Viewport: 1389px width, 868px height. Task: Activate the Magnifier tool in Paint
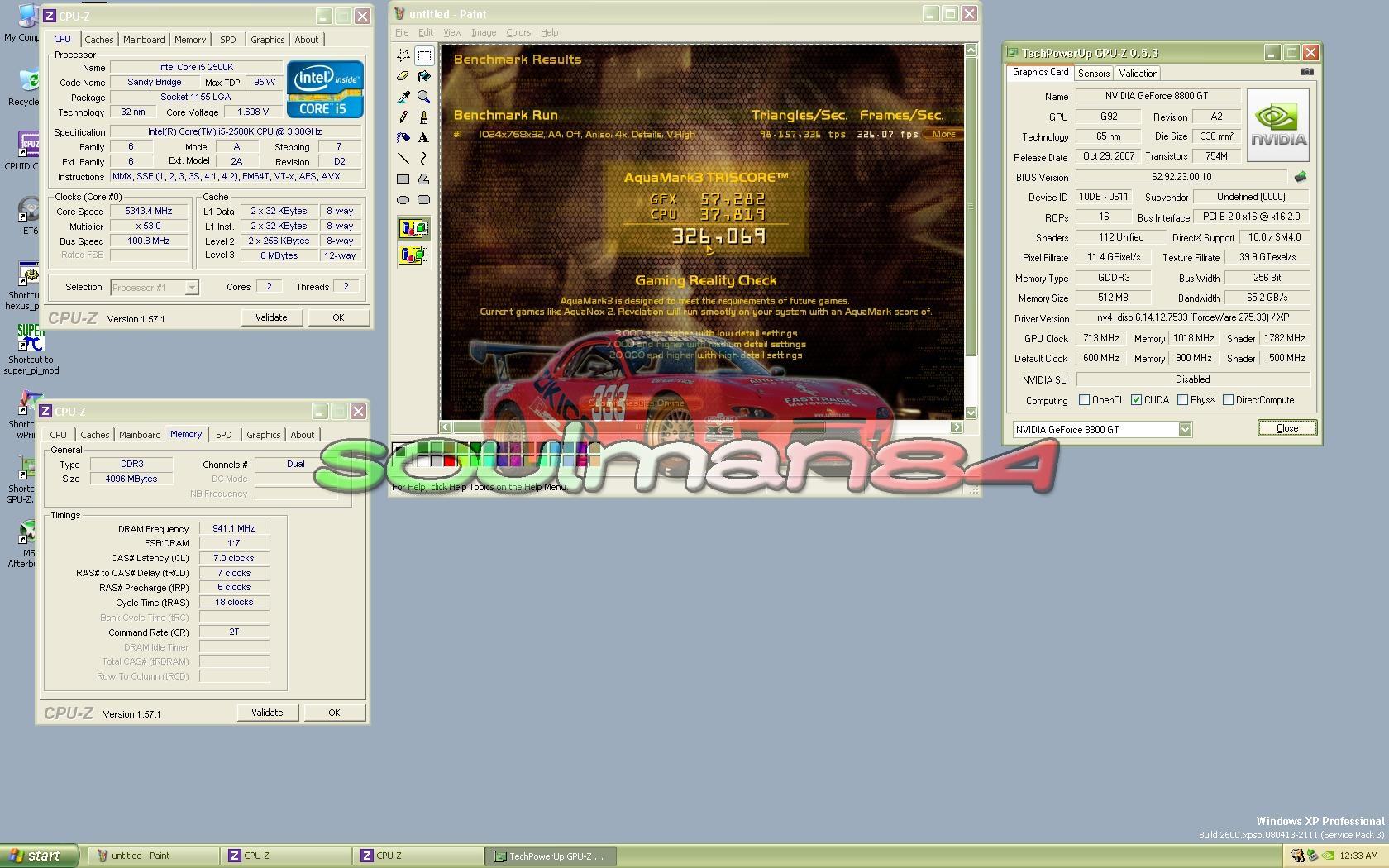424,97
